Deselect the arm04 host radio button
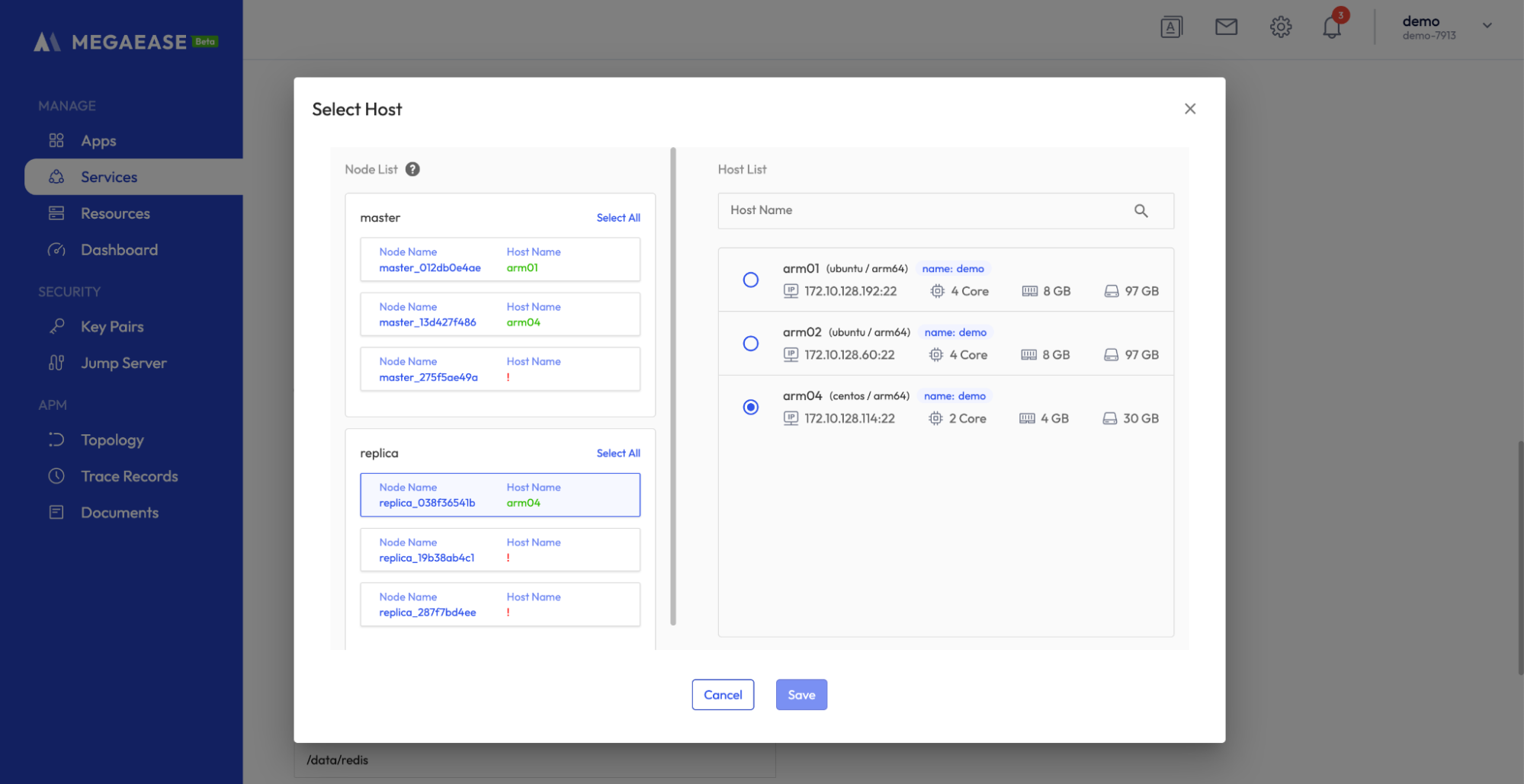 click(x=751, y=408)
